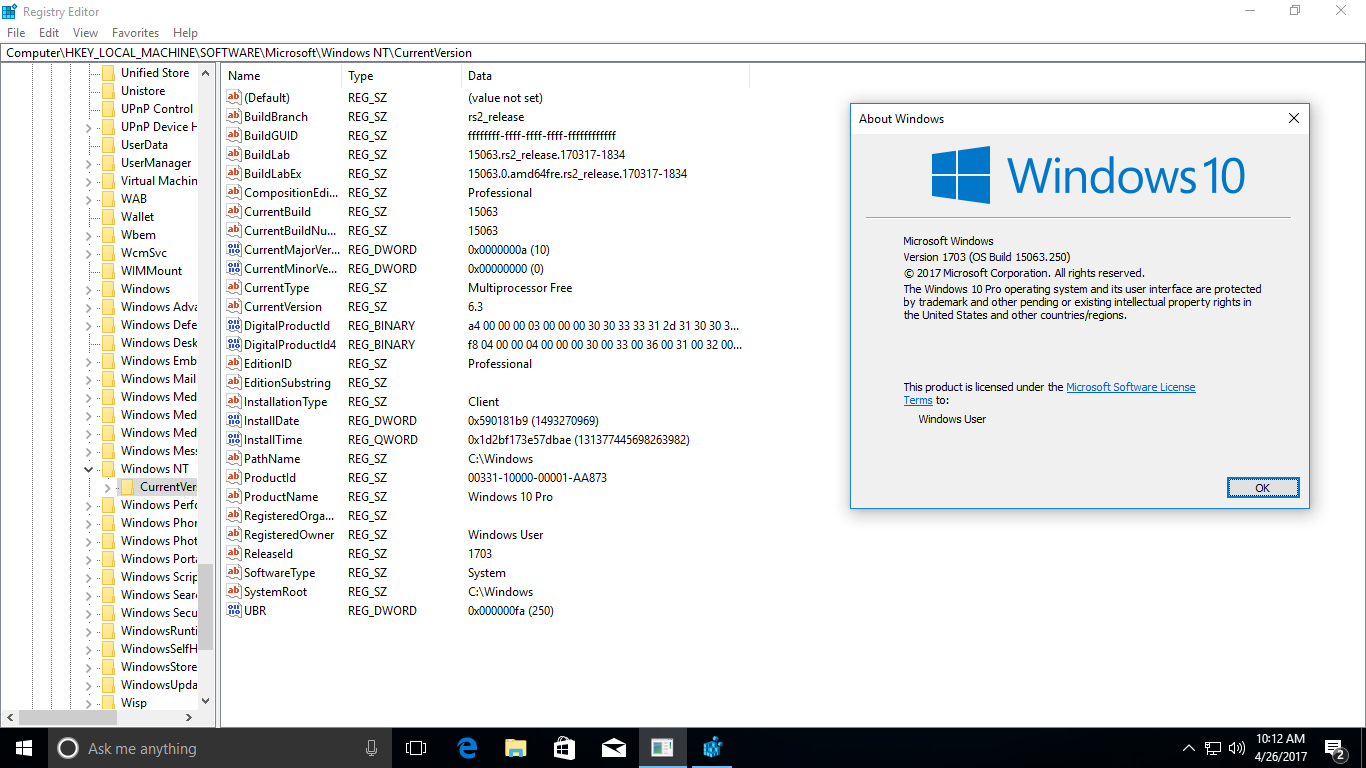Click the Cortana Ask me anything box
The width and height of the screenshot is (1366, 768).
[220, 748]
